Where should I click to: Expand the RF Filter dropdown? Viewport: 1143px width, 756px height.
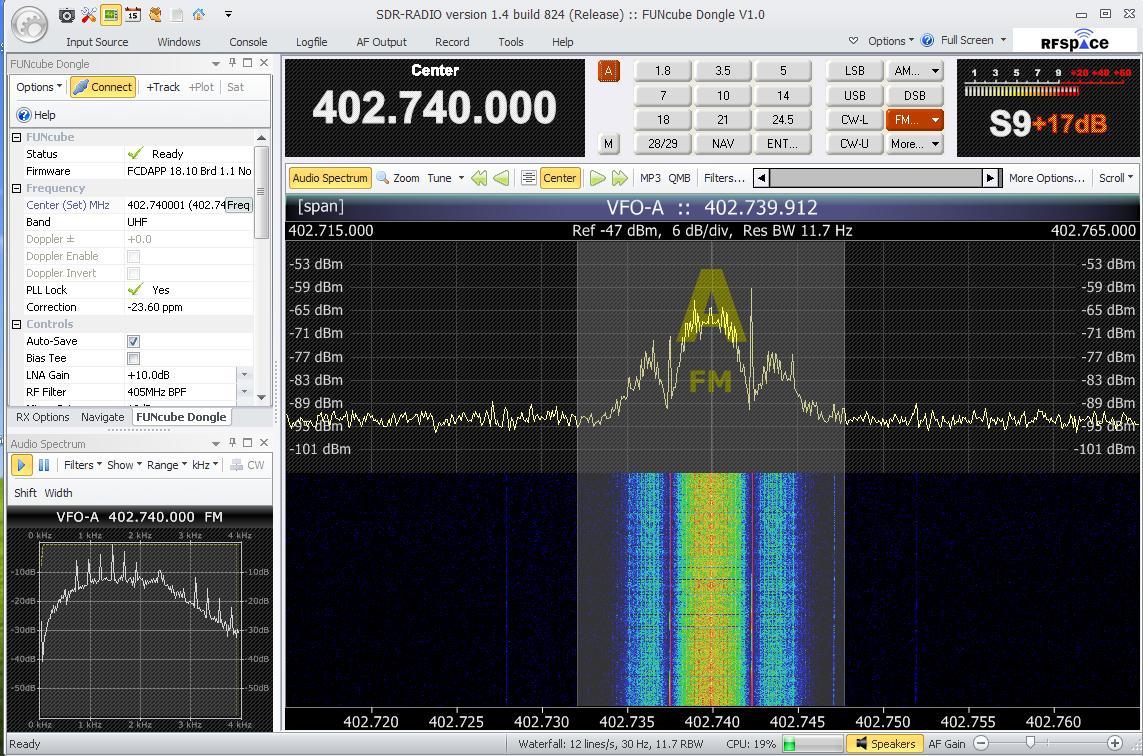tap(244, 392)
